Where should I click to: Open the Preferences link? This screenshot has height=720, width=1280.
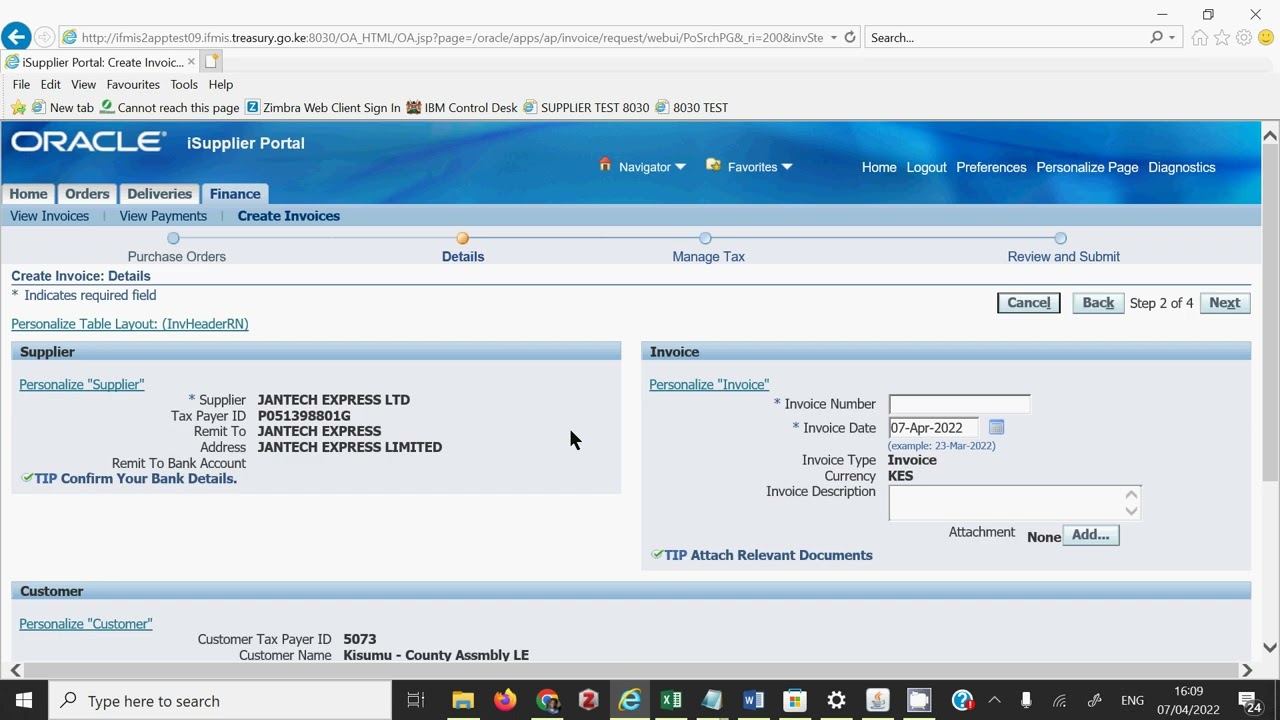[x=991, y=167]
